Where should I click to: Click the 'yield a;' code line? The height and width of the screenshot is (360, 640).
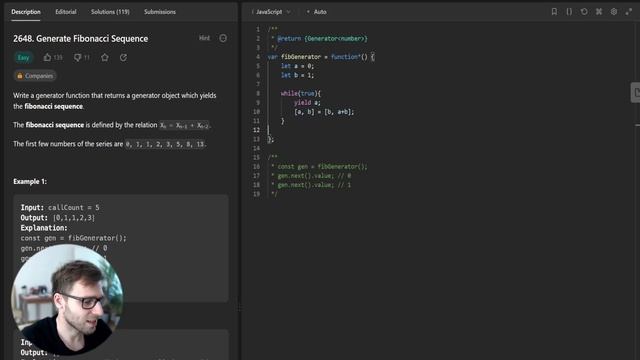click(307, 102)
